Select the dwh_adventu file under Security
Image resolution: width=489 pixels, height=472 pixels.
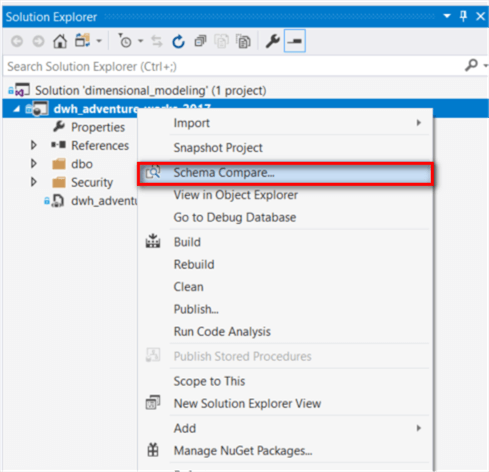[x=104, y=201]
